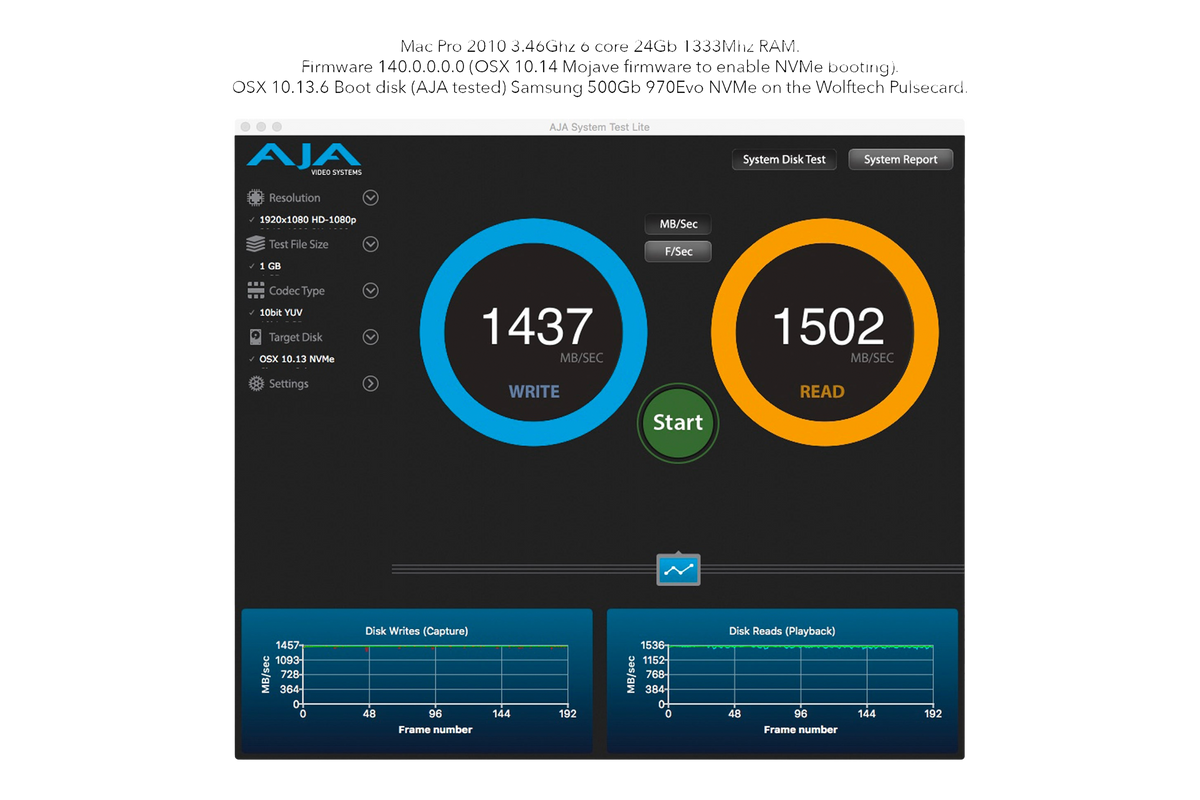
Task: Click the System Disk Test button
Action: click(x=785, y=160)
